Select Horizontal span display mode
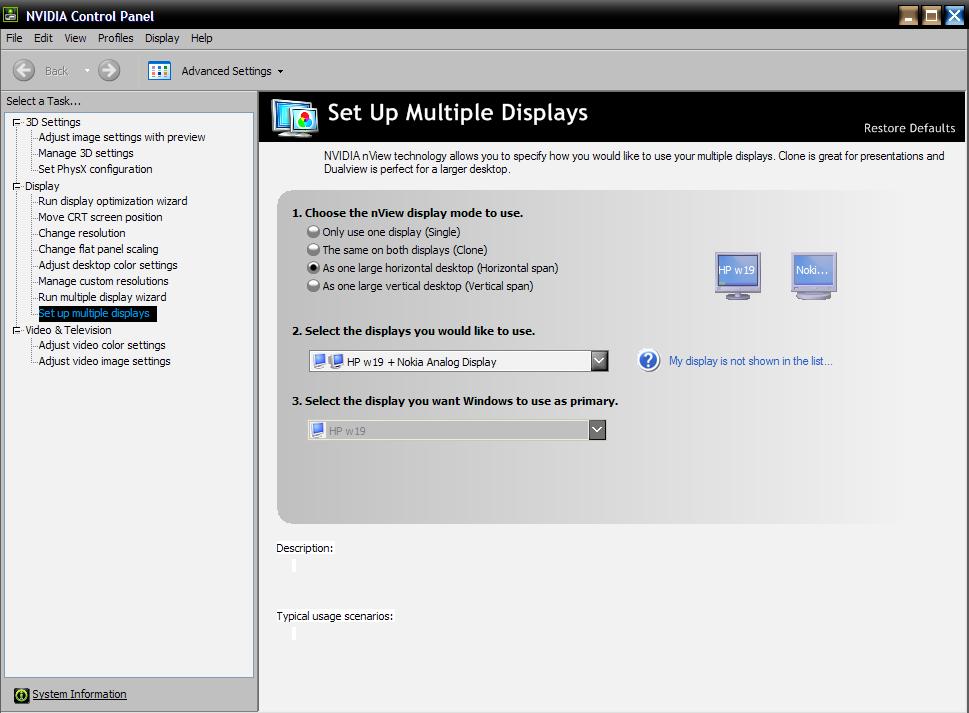The image size is (969, 713). [313, 268]
